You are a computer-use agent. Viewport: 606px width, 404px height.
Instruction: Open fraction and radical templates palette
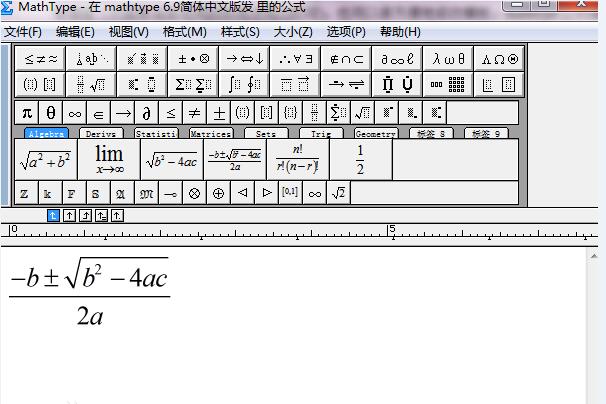91,84
